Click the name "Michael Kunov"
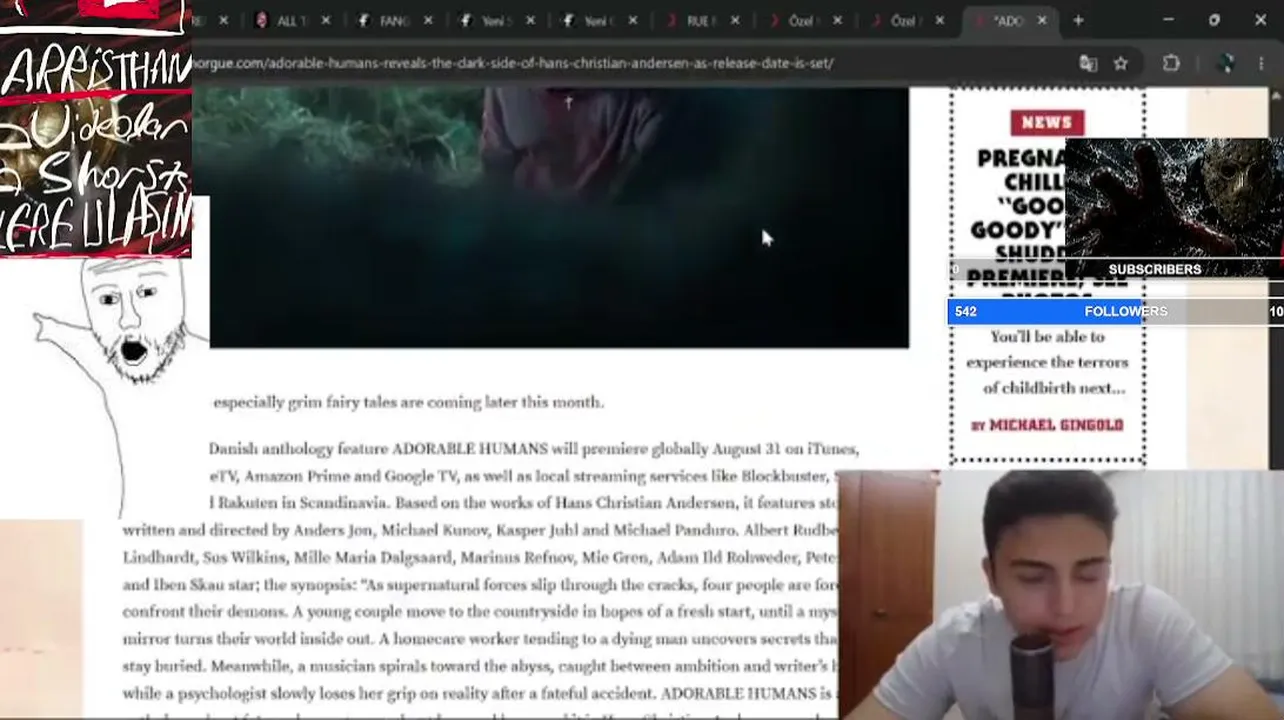1284x720 pixels. point(435,530)
